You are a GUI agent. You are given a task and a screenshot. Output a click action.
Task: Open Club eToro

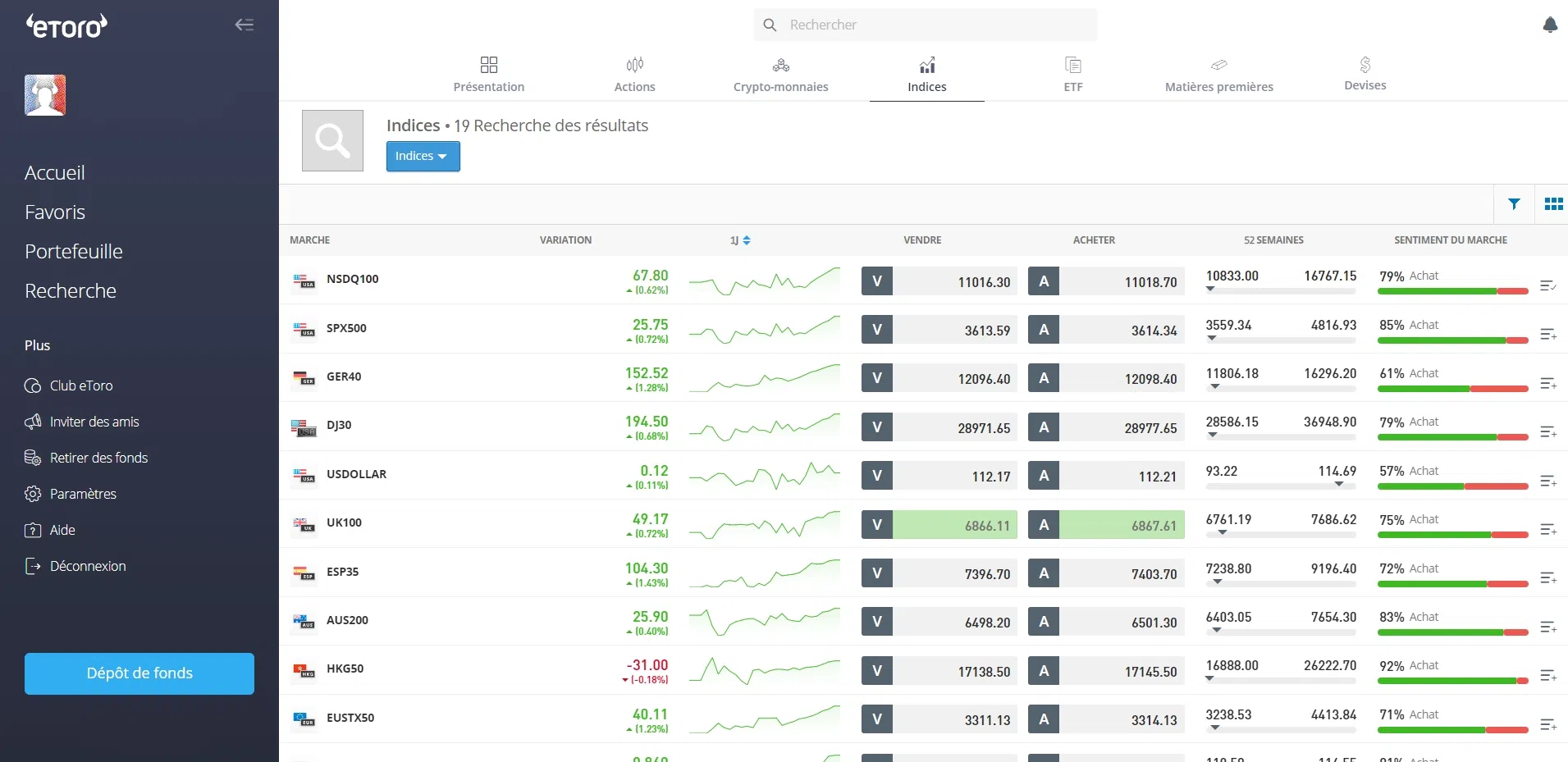(69, 386)
